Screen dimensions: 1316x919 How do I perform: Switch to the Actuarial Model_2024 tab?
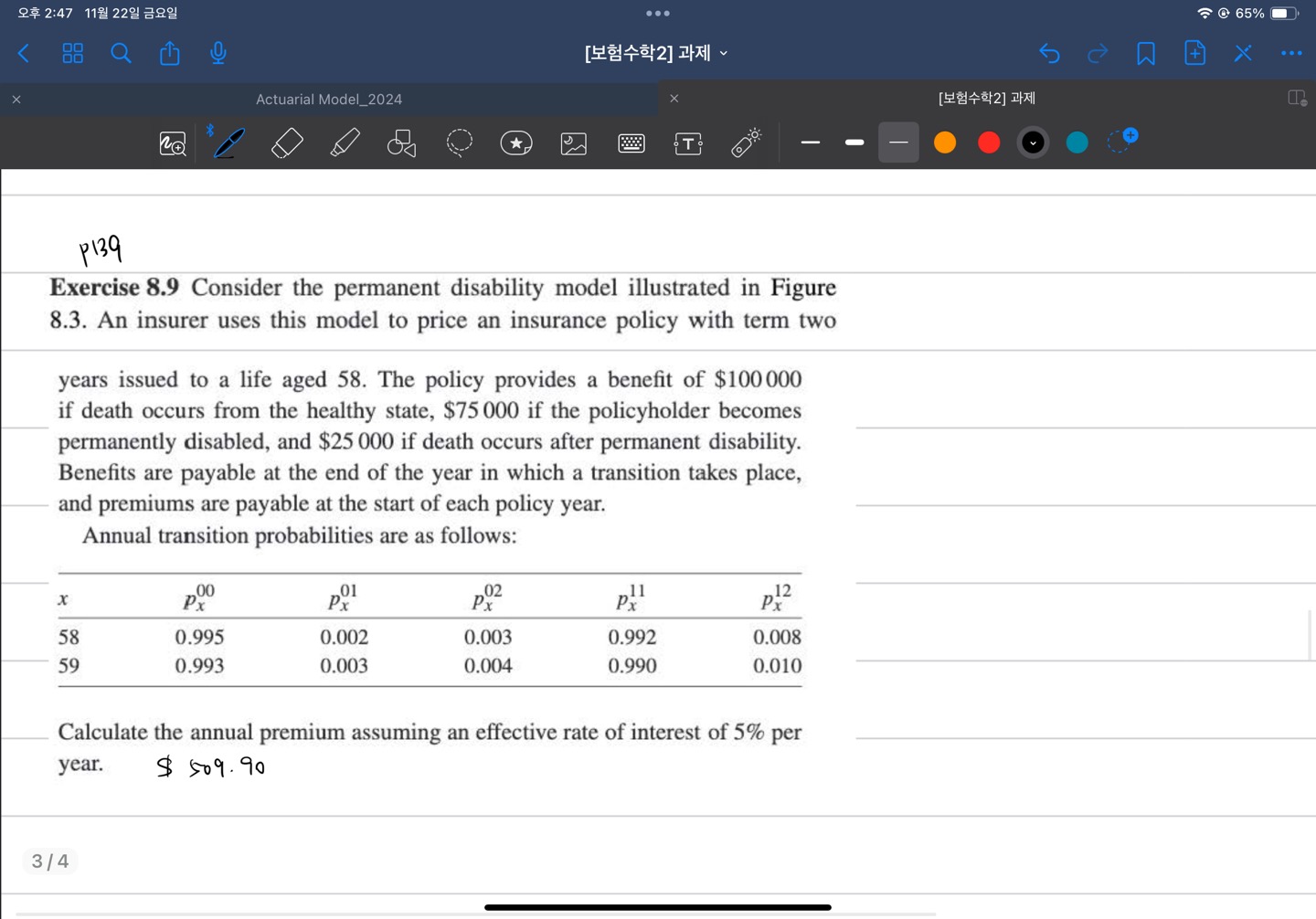point(329,99)
